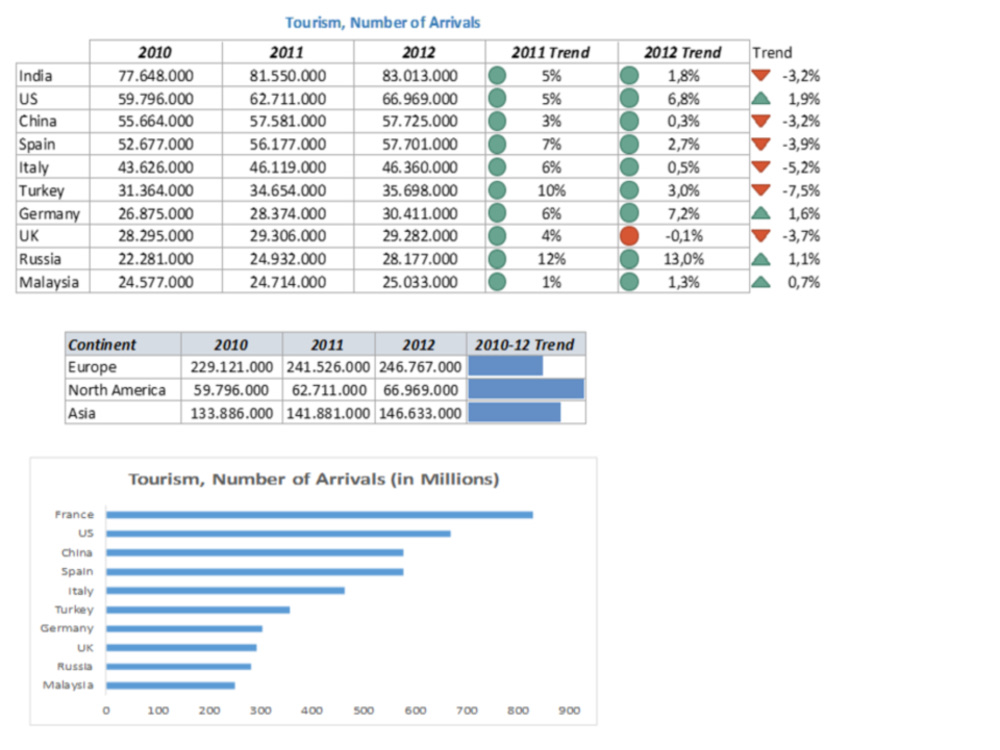Select the cell containing 30.411.000
Image resolution: width=1000 pixels, height=750 pixels.
pos(420,214)
